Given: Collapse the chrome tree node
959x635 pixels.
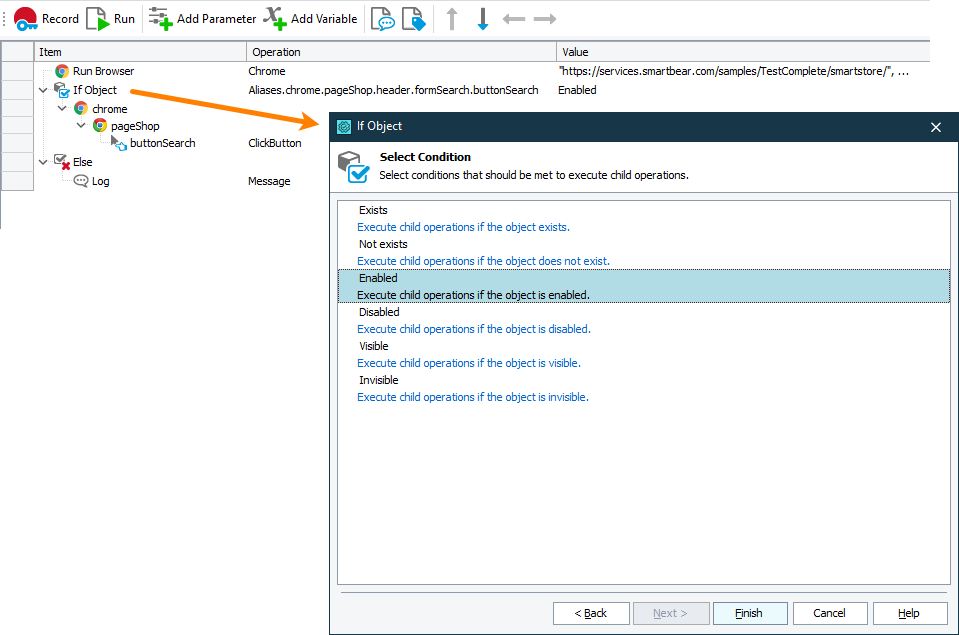Looking at the screenshot, I should click(x=62, y=108).
